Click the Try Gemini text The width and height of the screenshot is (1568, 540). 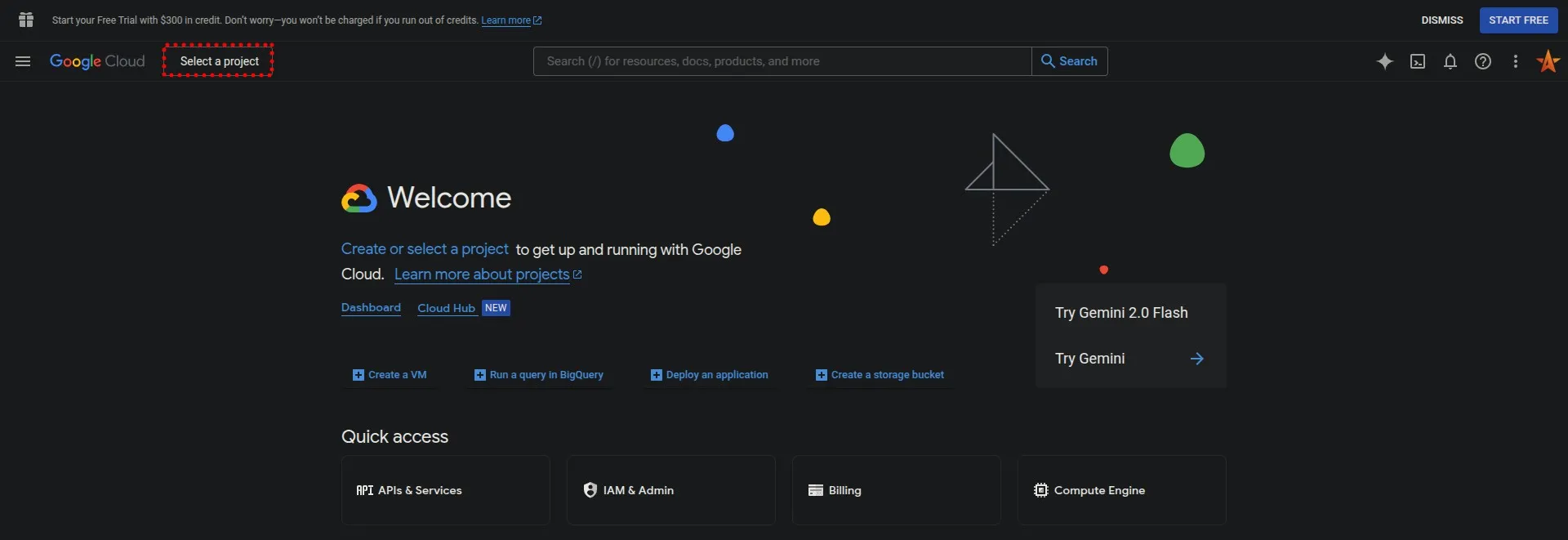pos(1089,359)
